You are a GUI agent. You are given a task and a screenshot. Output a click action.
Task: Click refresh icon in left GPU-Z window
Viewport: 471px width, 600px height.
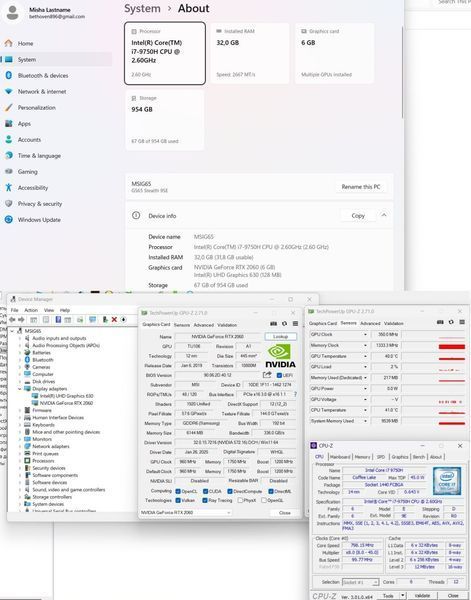[x=284, y=324]
